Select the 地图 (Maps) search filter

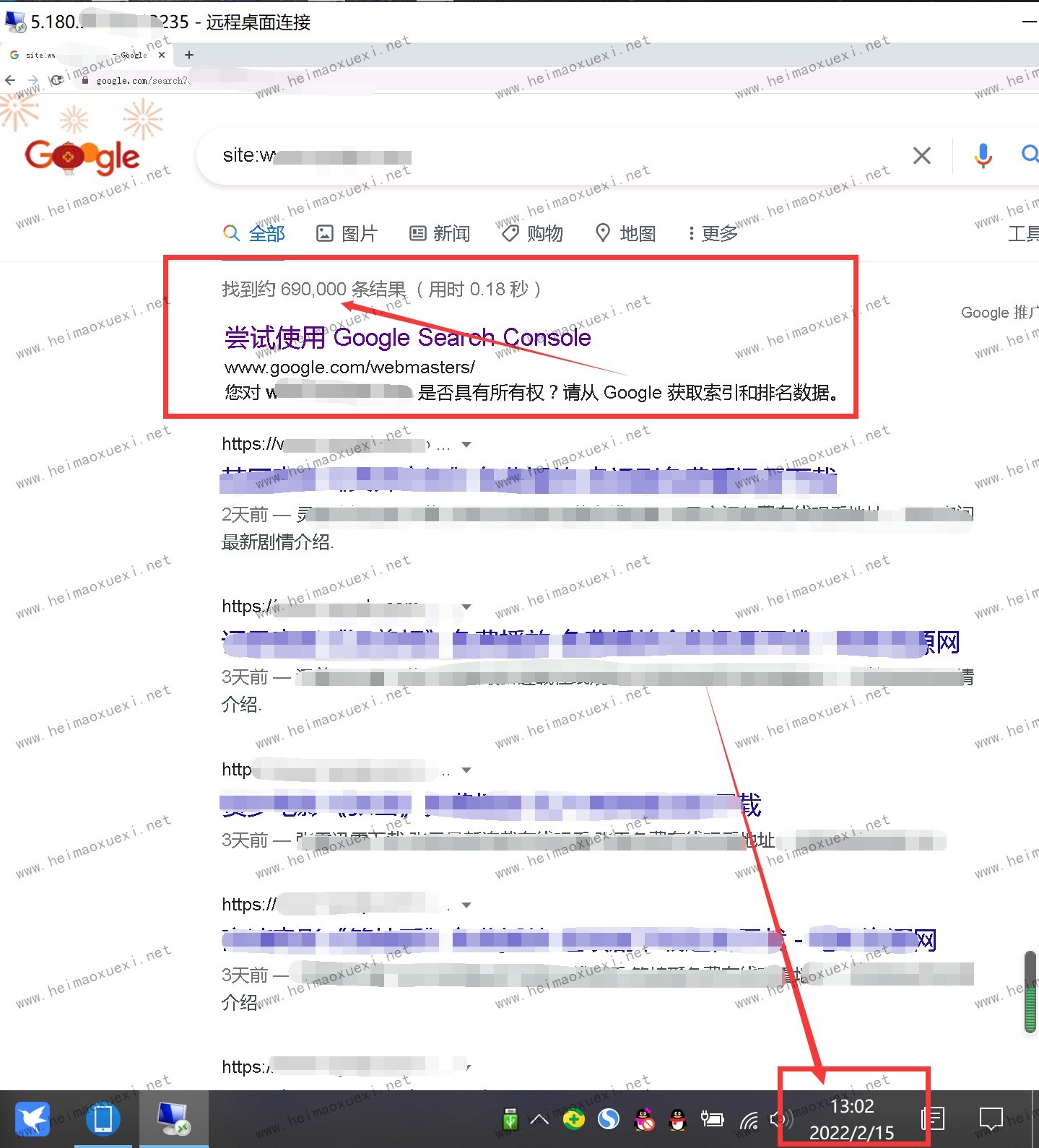625,233
